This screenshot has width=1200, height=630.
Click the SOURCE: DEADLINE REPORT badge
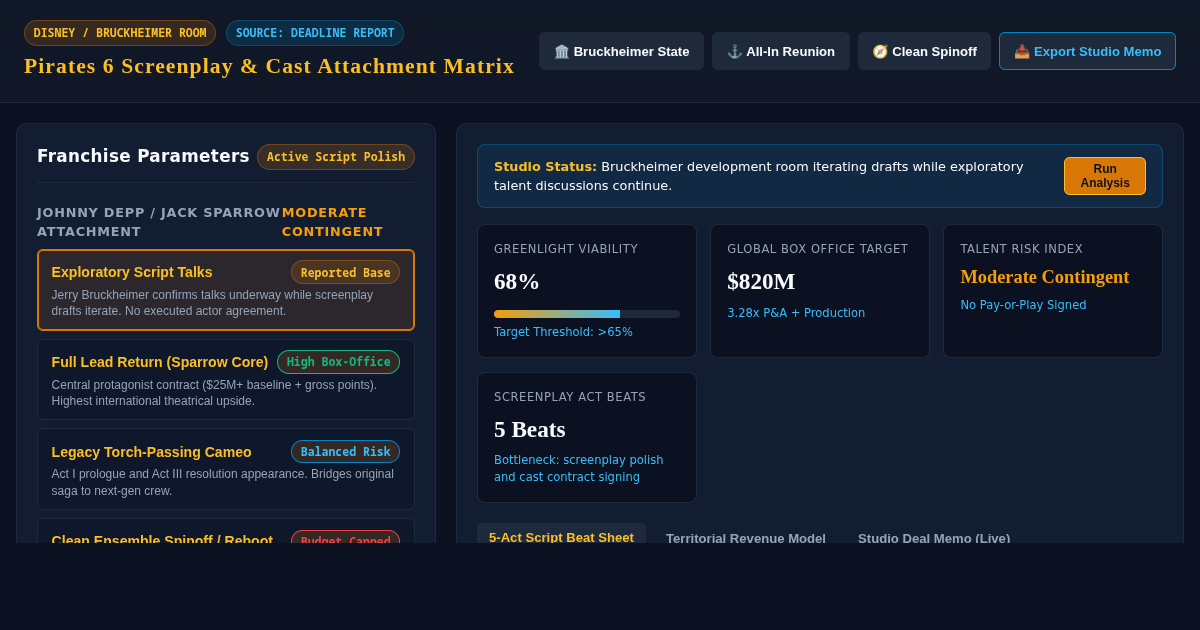coord(315,33)
